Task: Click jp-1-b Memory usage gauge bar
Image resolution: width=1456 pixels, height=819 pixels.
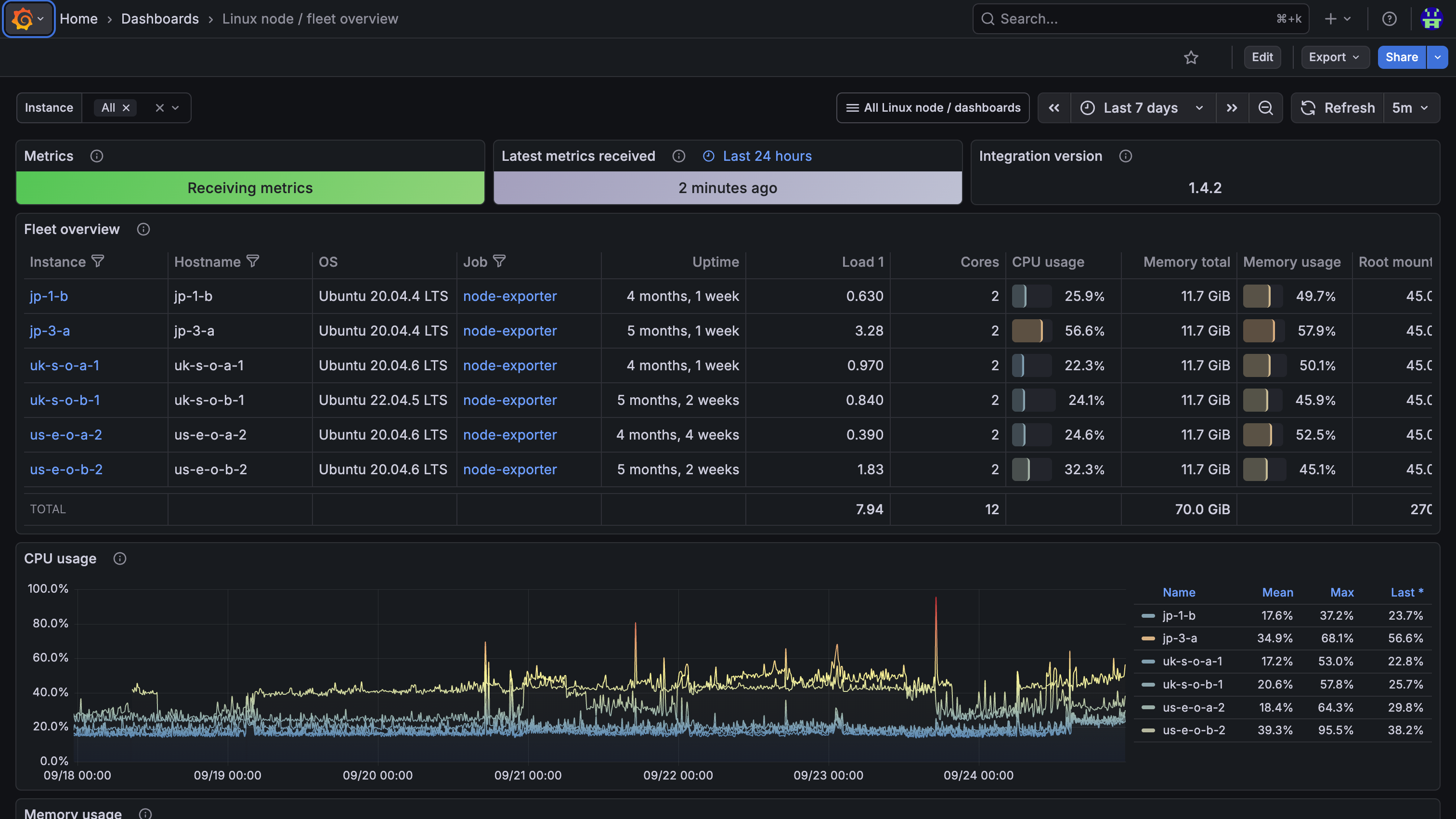Action: [1263, 296]
